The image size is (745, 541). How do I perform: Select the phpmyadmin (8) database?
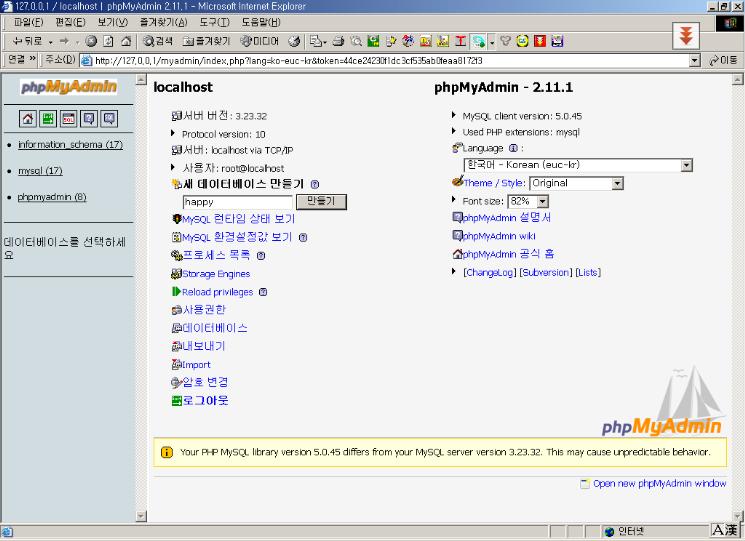[x=52, y=197]
